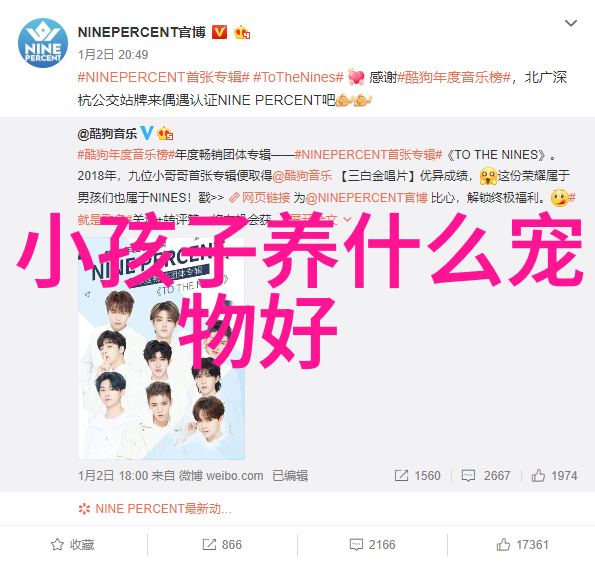595x562 pixels.
Task: Open the @NINEPERCENT官博 mention in the repost
Action: point(367,198)
